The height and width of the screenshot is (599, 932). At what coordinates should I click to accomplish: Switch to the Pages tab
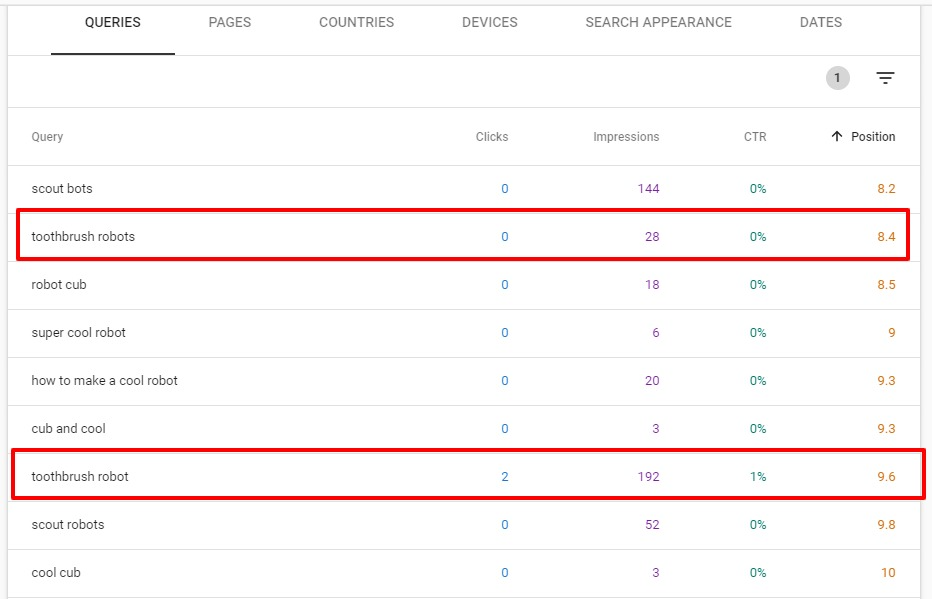coord(230,22)
